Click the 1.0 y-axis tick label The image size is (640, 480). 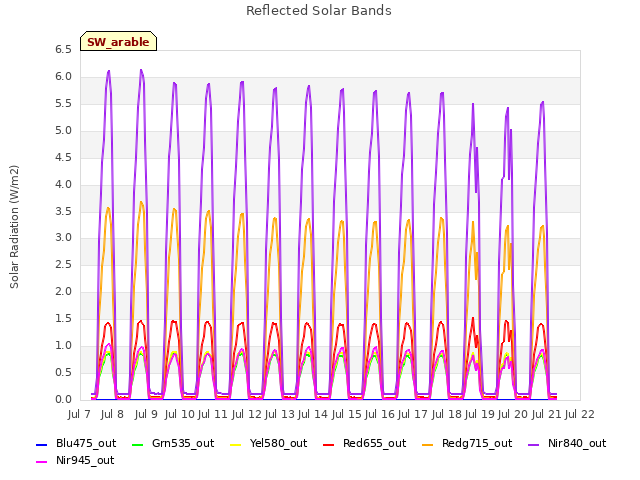tap(64, 346)
